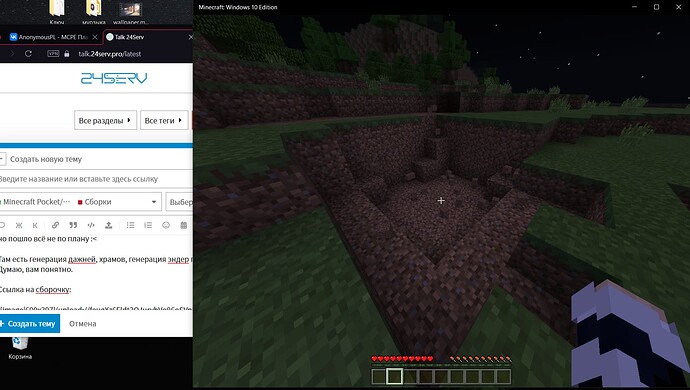Click inside the post body text area
This screenshot has height=390, width=690.
[96, 273]
